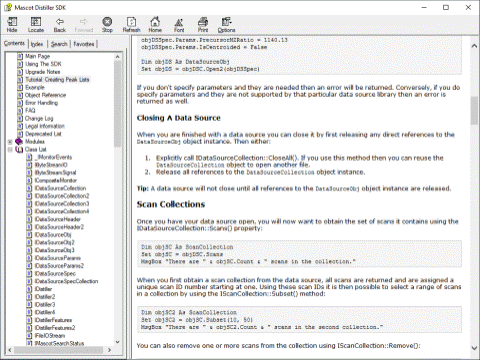Open Legal Information topic

45,126
